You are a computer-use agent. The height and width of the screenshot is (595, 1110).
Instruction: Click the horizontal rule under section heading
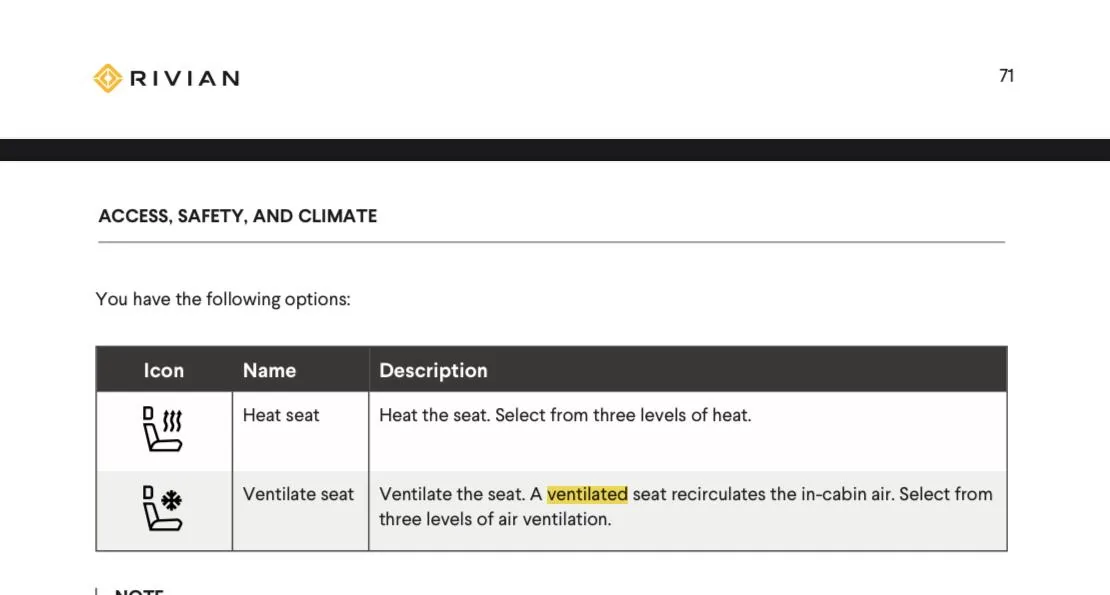pyautogui.click(x=551, y=242)
